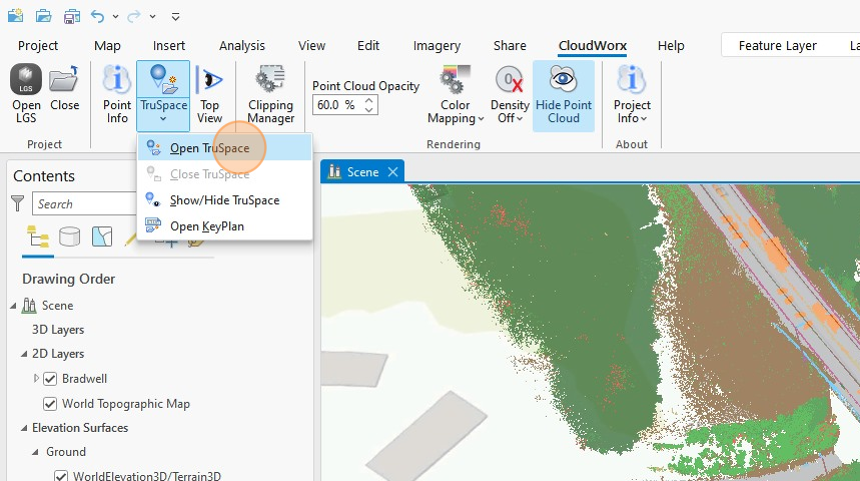Select Open TruSpace from the menu
This screenshot has width=860, height=481.
point(209,148)
